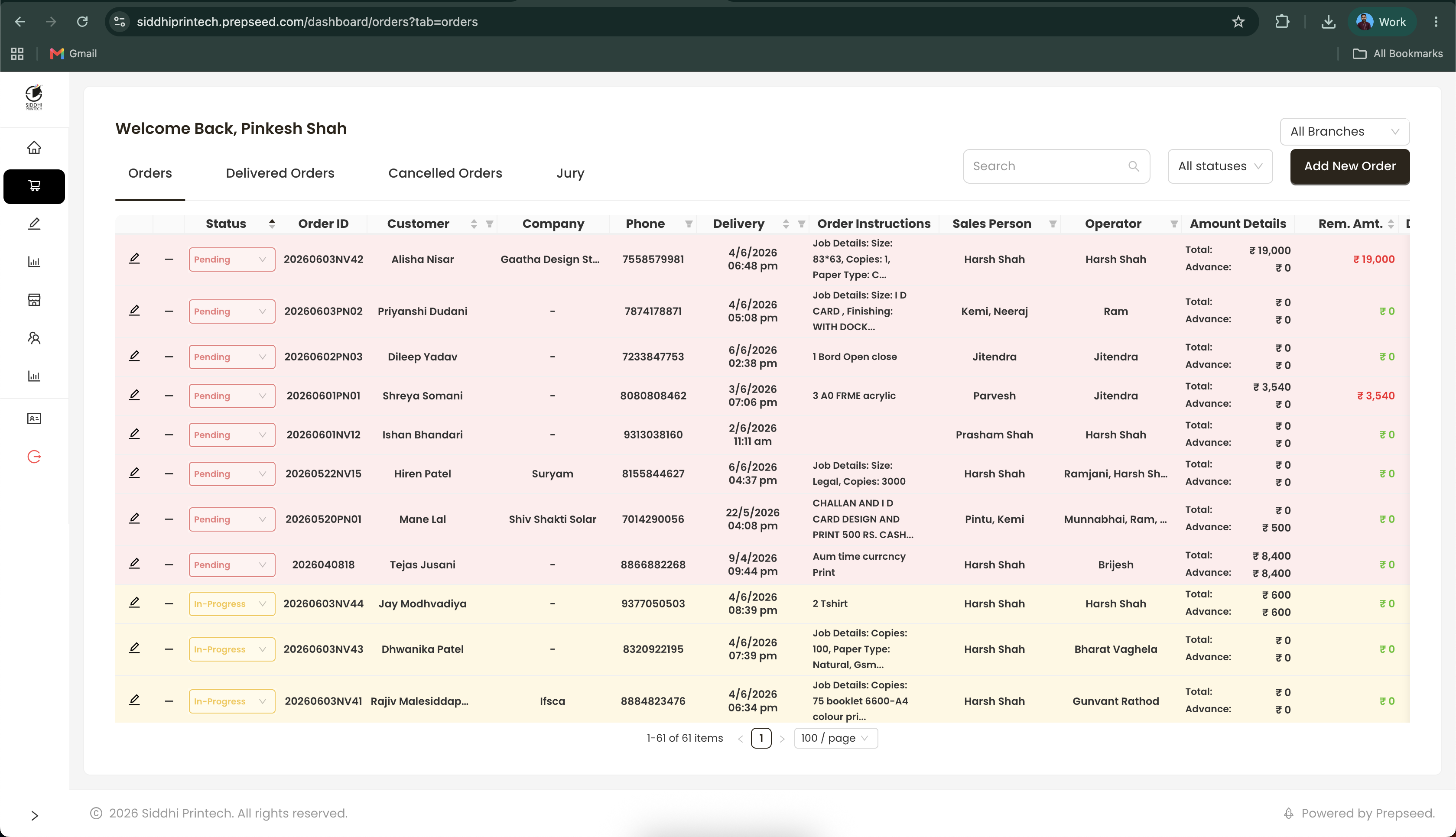
Task: Open Chrome Work profile button
Action: pyautogui.click(x=1381, y=22)
